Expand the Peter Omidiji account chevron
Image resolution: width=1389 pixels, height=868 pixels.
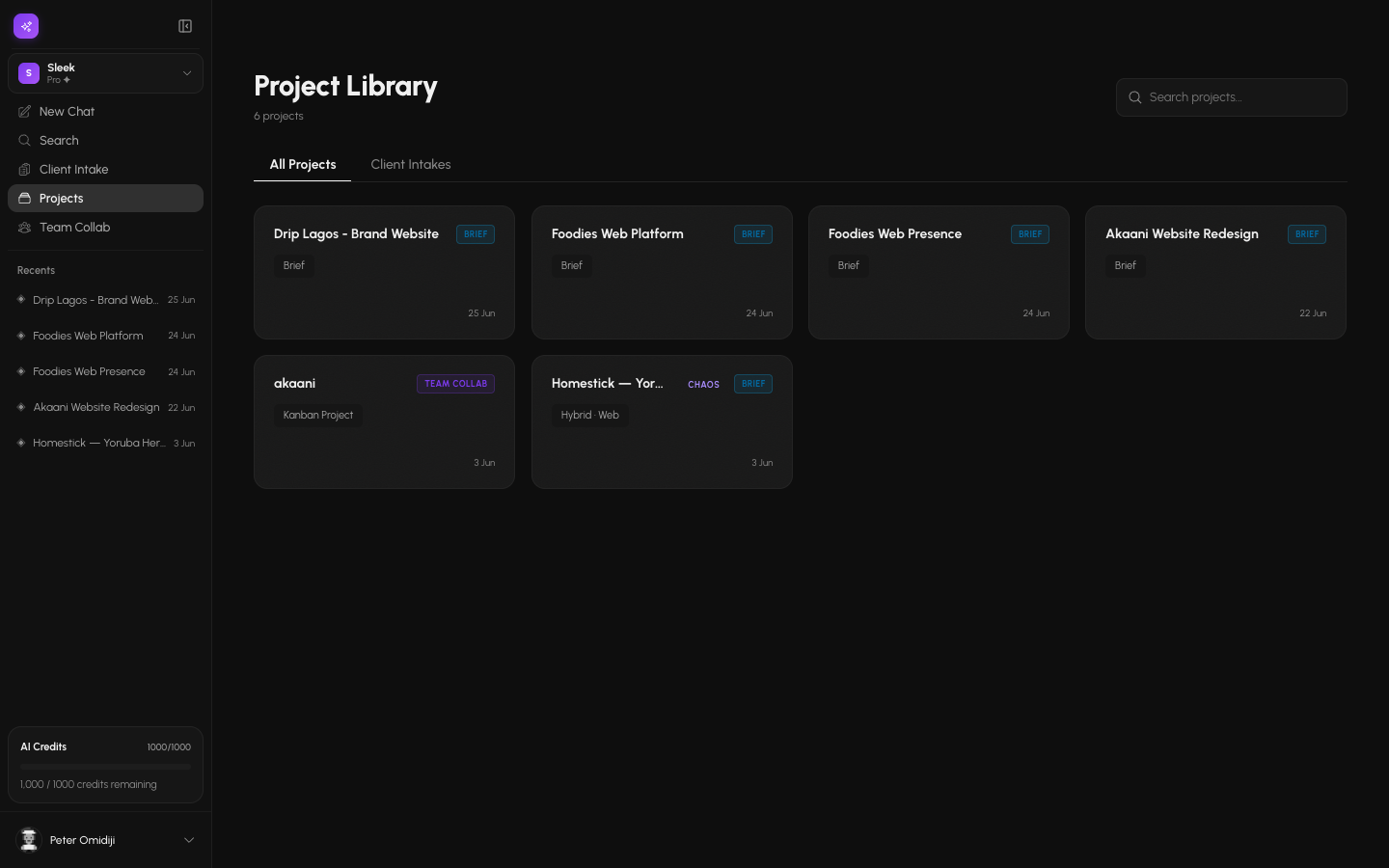[x=189, y=840]
